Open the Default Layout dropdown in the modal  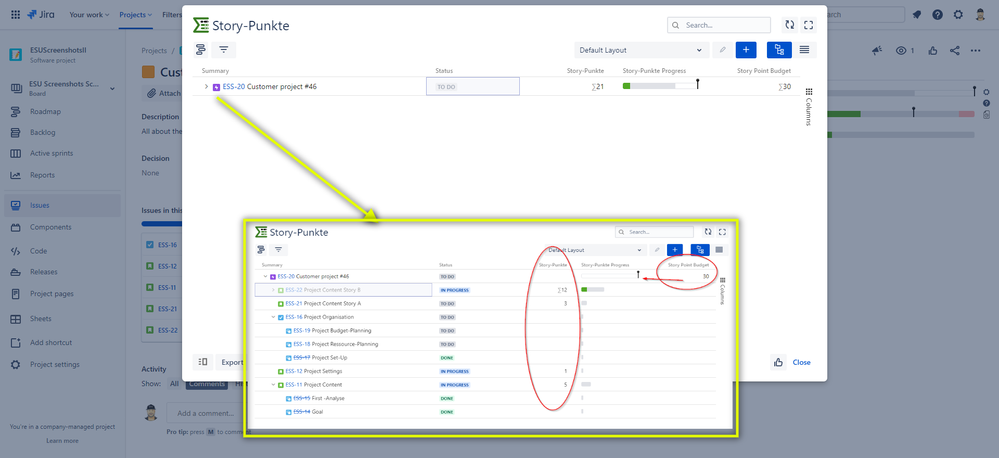coord(642,50)
